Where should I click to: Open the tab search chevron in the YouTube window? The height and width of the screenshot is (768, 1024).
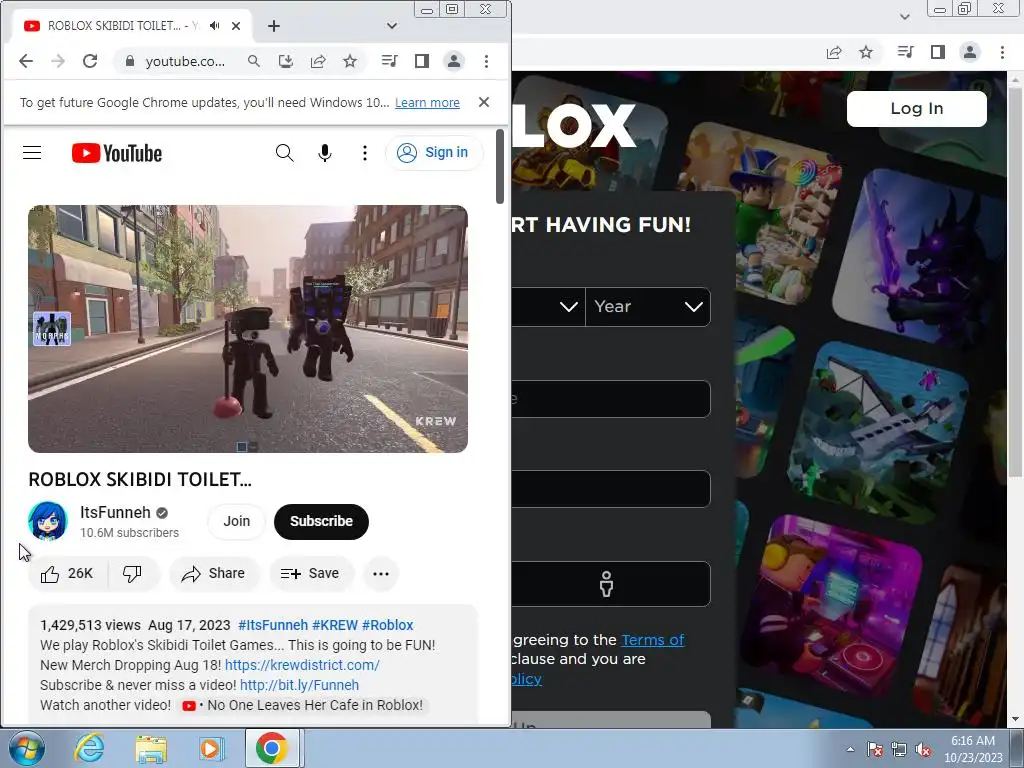(391, 25)
